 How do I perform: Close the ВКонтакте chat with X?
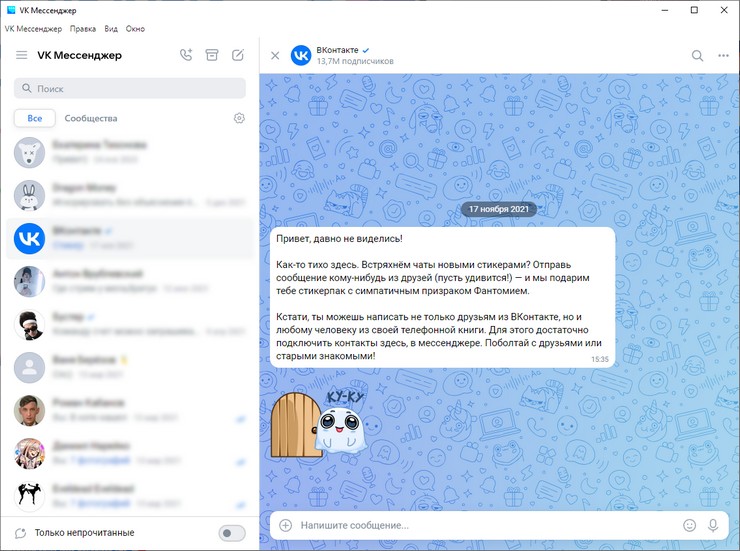275,55
